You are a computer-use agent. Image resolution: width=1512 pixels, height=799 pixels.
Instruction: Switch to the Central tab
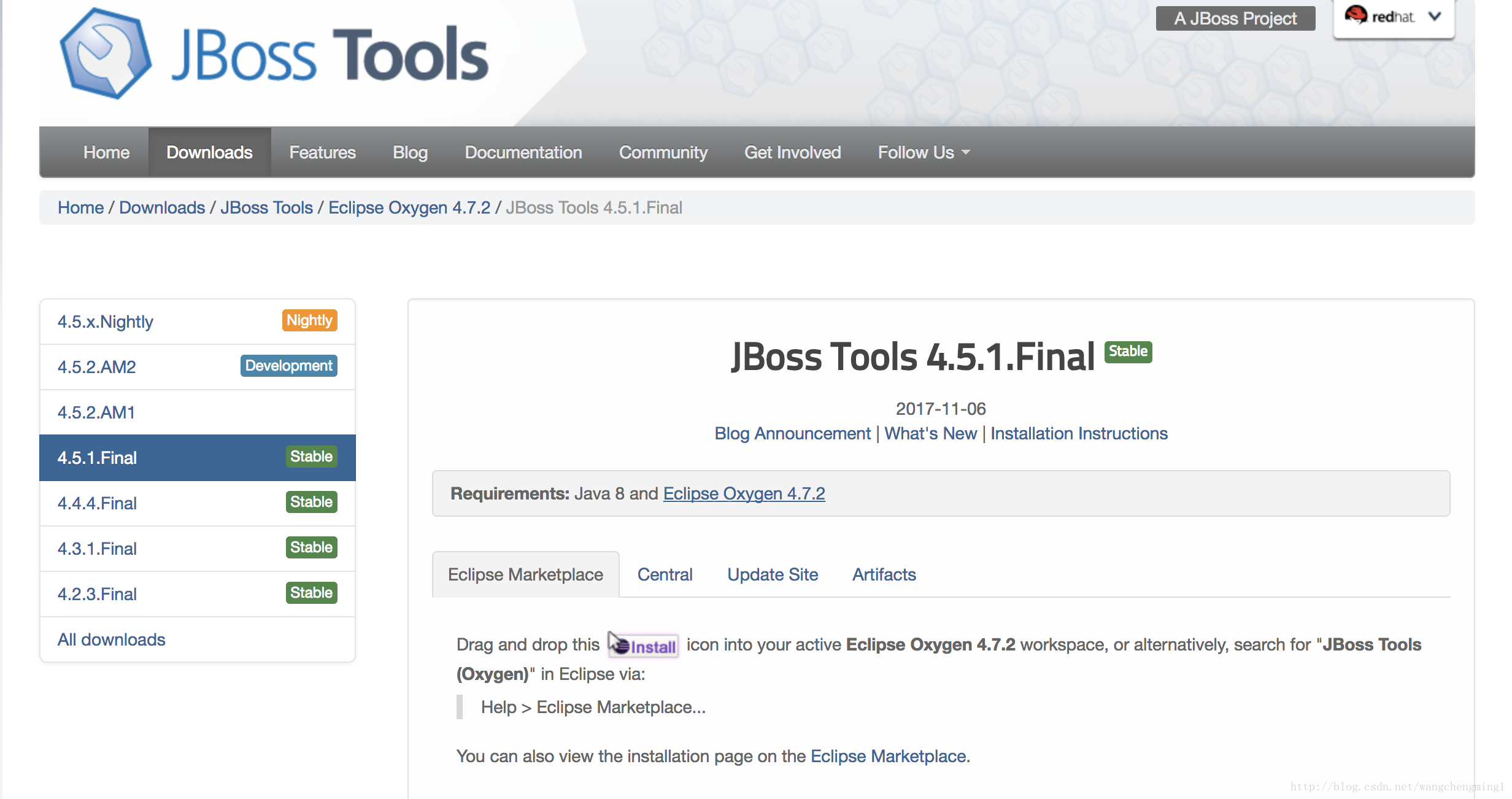[x=665, y=574]
